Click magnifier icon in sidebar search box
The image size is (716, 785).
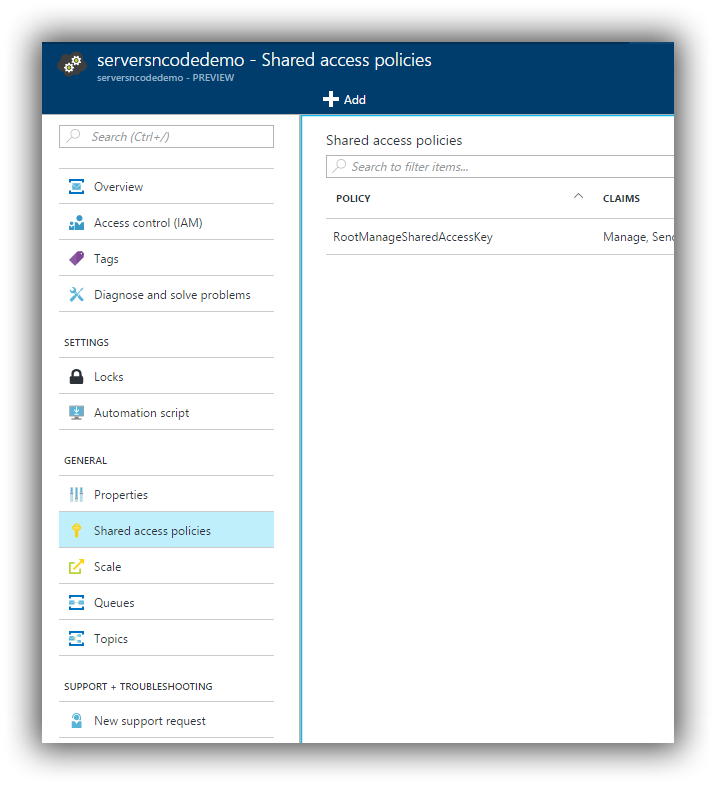point(74,136)
